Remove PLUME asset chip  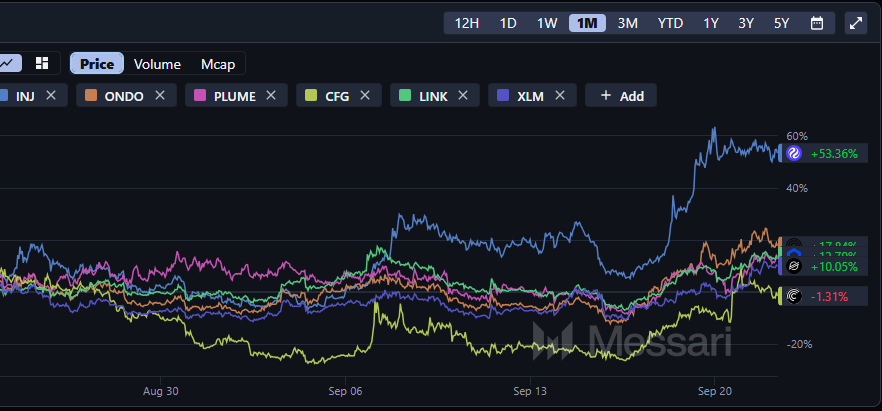[271, 96]
